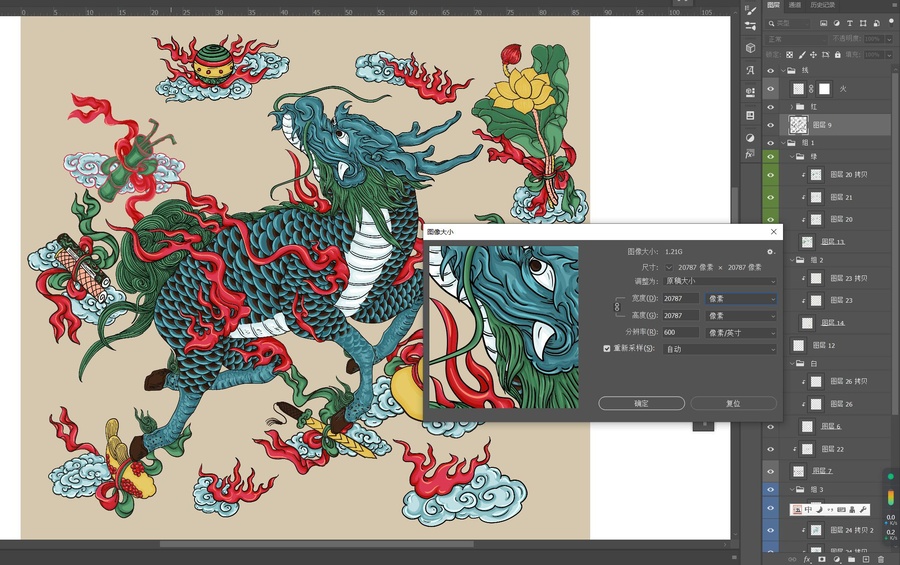Filter layers by smart objects icon
The height and width of the screenshot is (565, 900).
point(876,24)
